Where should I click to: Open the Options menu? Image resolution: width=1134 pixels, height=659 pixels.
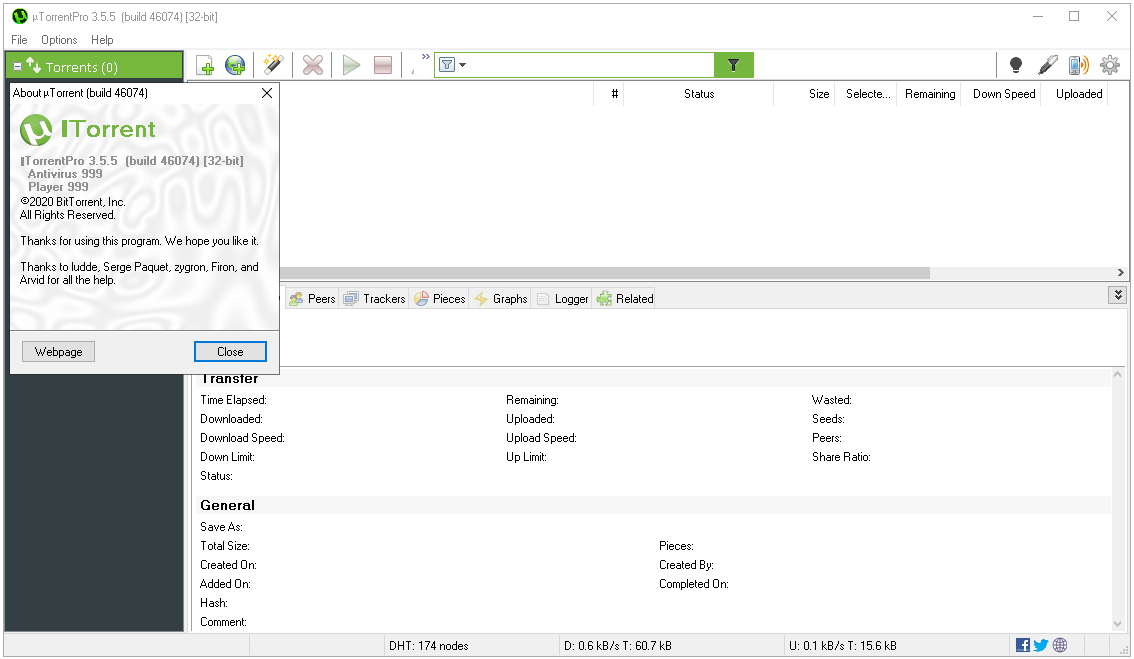tap(59, 40)
